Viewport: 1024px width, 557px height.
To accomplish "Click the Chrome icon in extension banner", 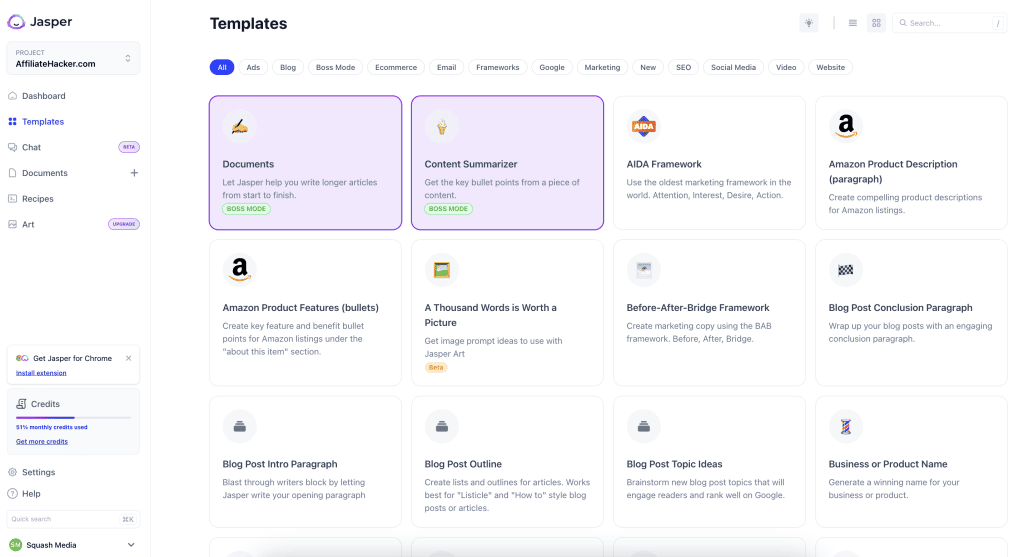I will click(22, 358).
